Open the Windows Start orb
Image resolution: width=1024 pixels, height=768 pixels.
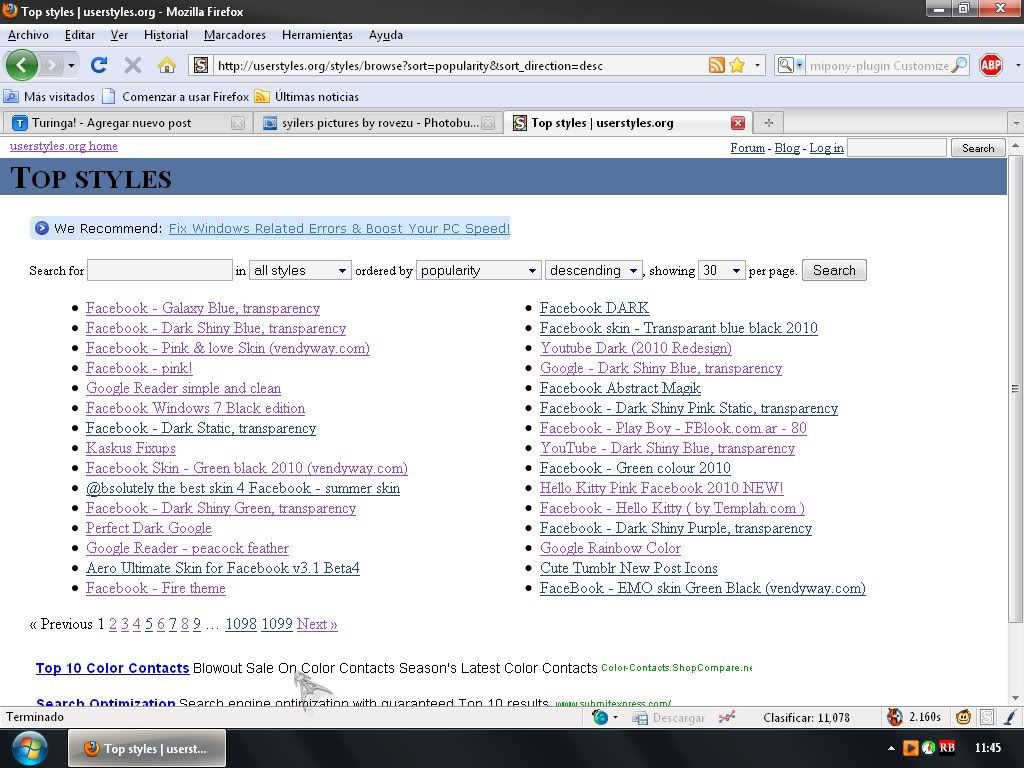[28, 748]
